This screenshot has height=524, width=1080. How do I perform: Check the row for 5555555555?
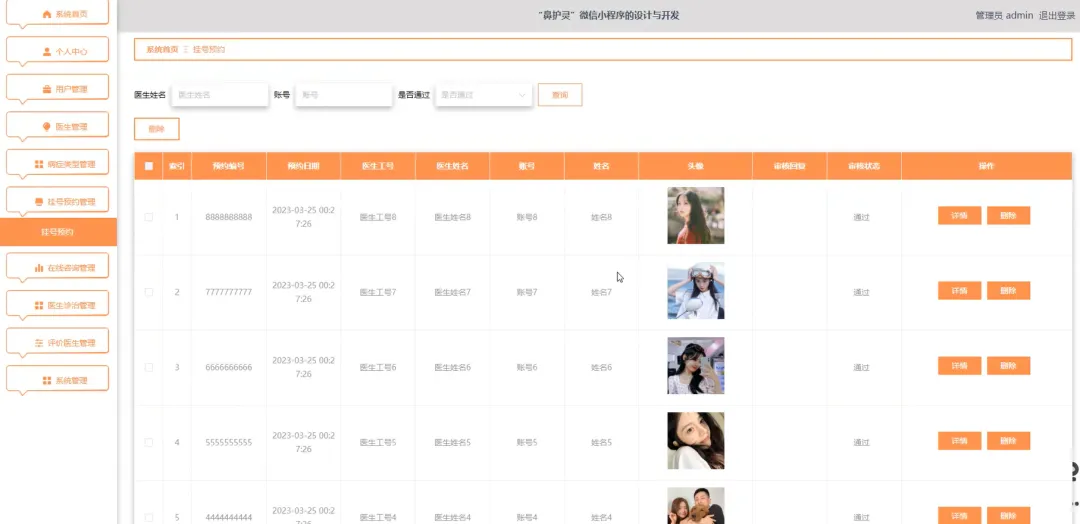pyautogui.click(x=149, y=442)
